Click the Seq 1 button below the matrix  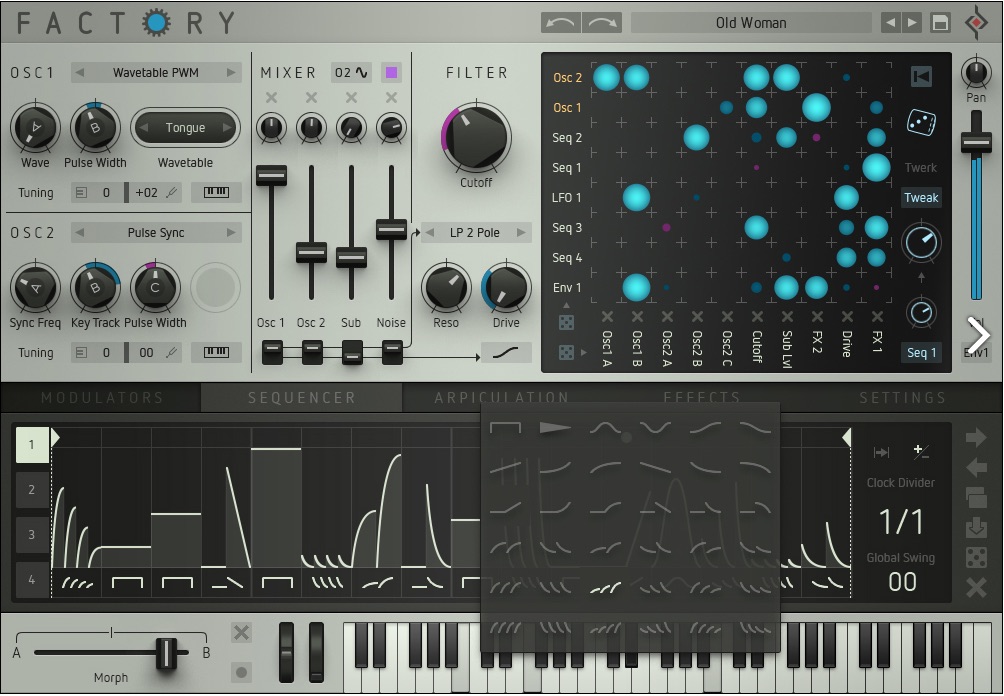pos(921,353)
